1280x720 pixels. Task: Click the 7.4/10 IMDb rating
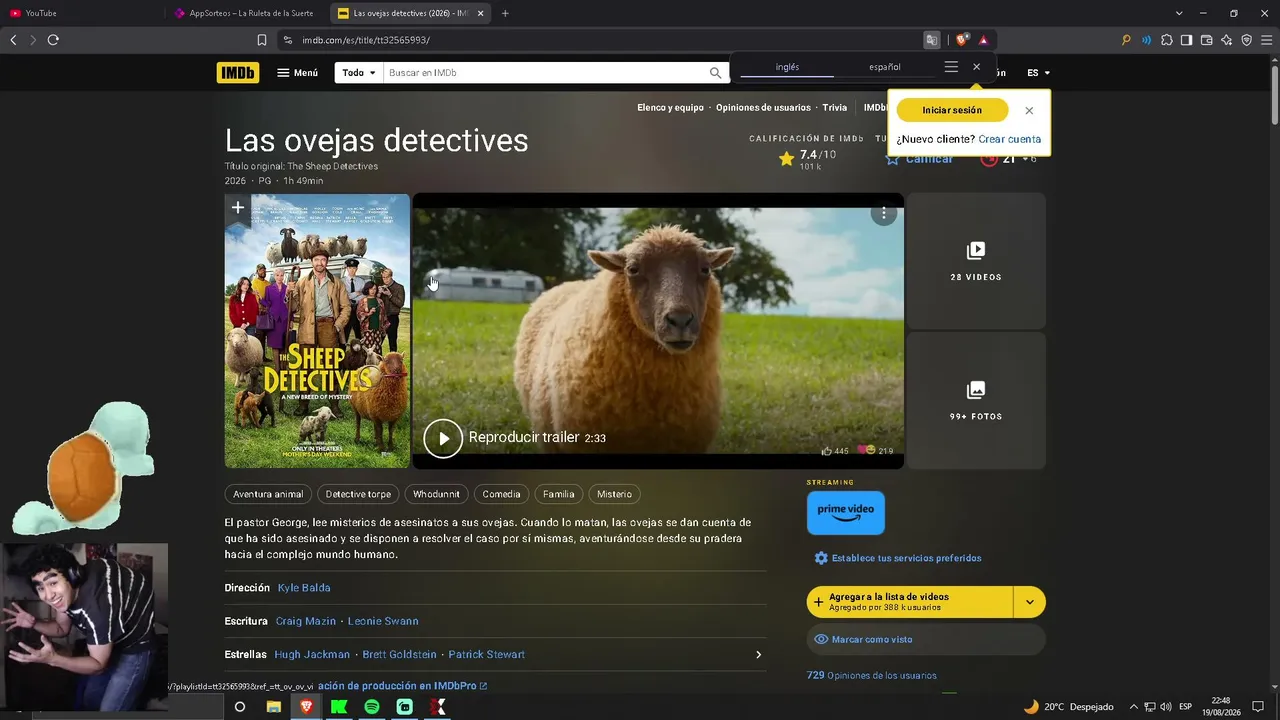pyautogui.click(x=808, y=159)
